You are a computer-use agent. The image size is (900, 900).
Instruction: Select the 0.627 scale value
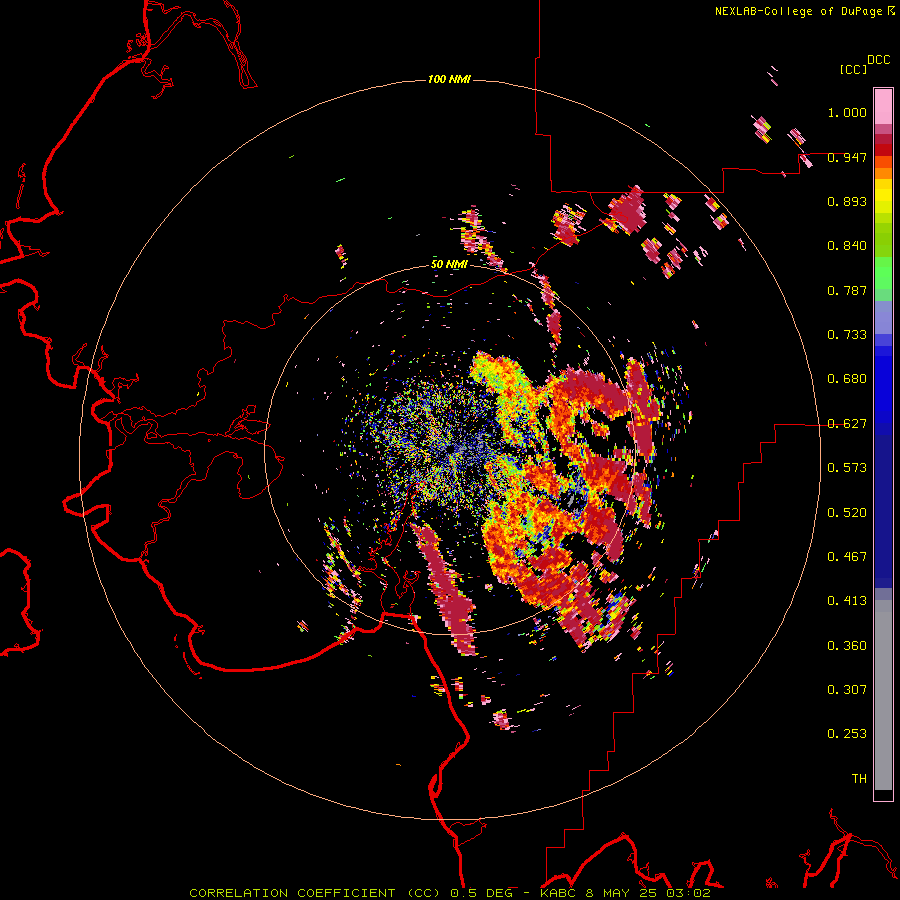coord(847,424)
